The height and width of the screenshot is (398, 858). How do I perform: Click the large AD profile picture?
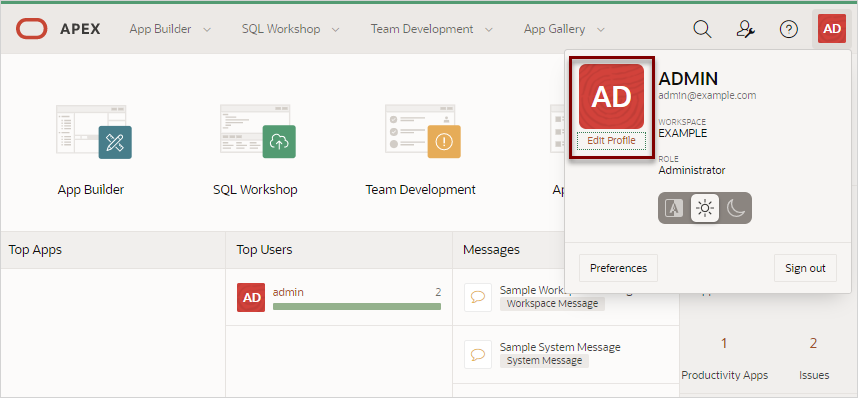611,96
